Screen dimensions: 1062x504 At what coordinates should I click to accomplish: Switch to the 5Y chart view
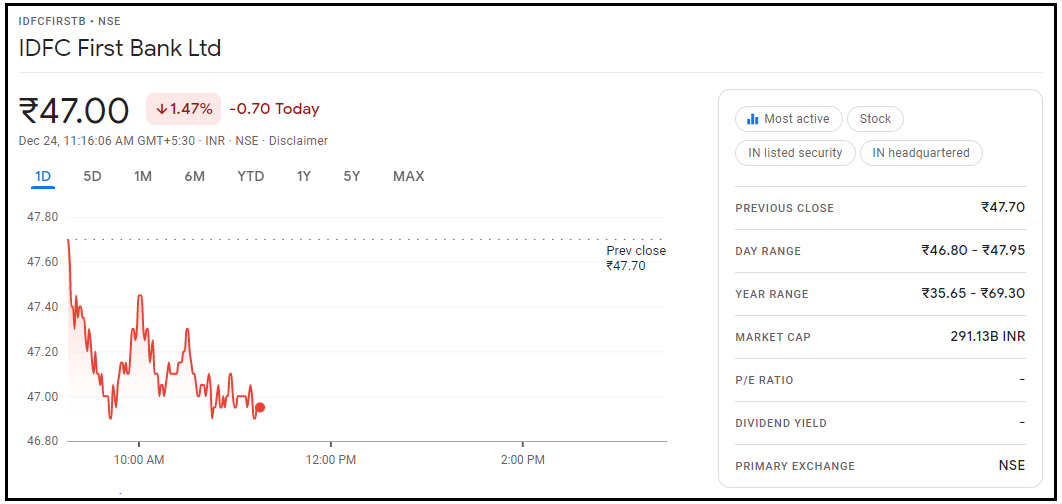click(x=351, y=176)
